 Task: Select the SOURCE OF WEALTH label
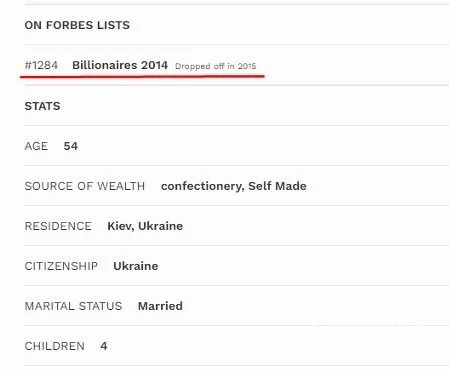pyautogui.click(x=85, y=186)
